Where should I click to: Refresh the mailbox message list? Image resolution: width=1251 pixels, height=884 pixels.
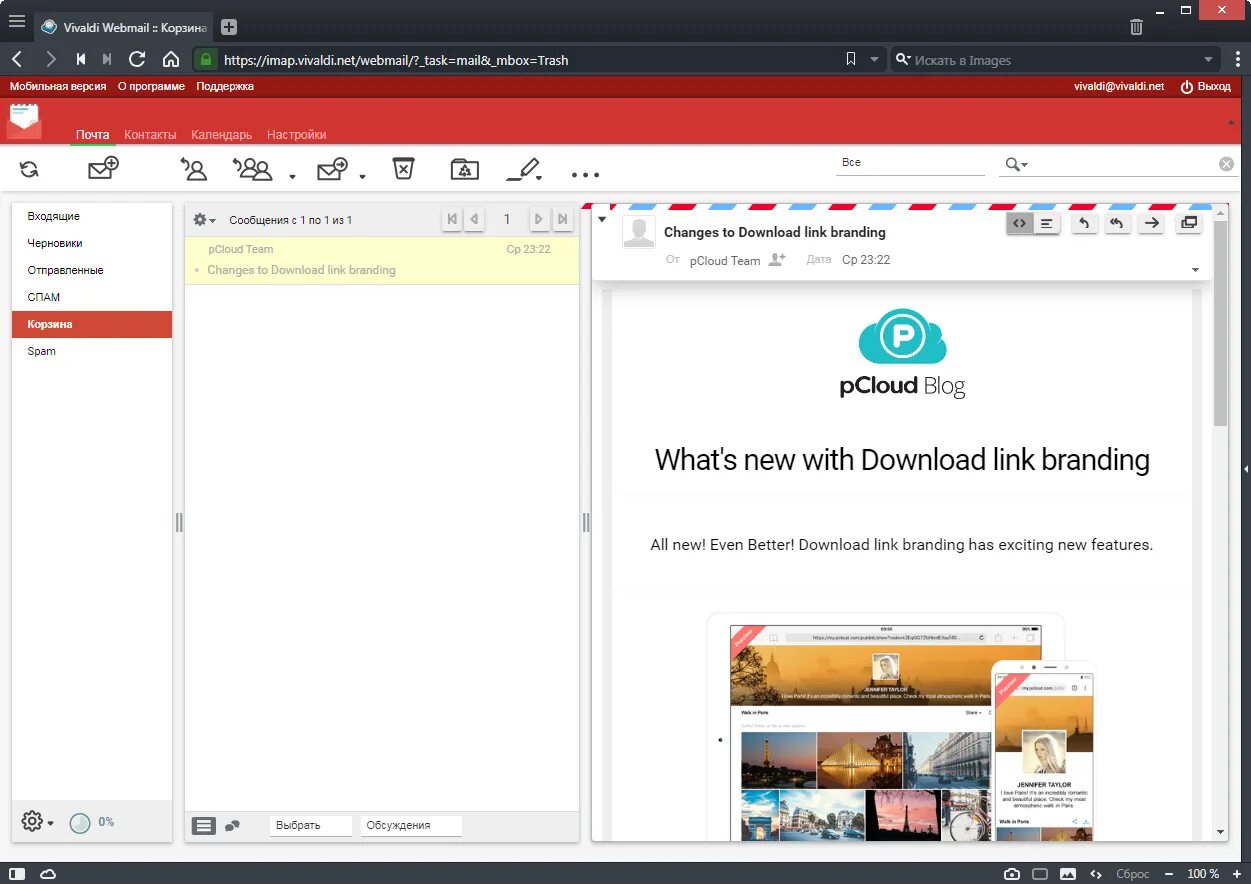[29, 169]
